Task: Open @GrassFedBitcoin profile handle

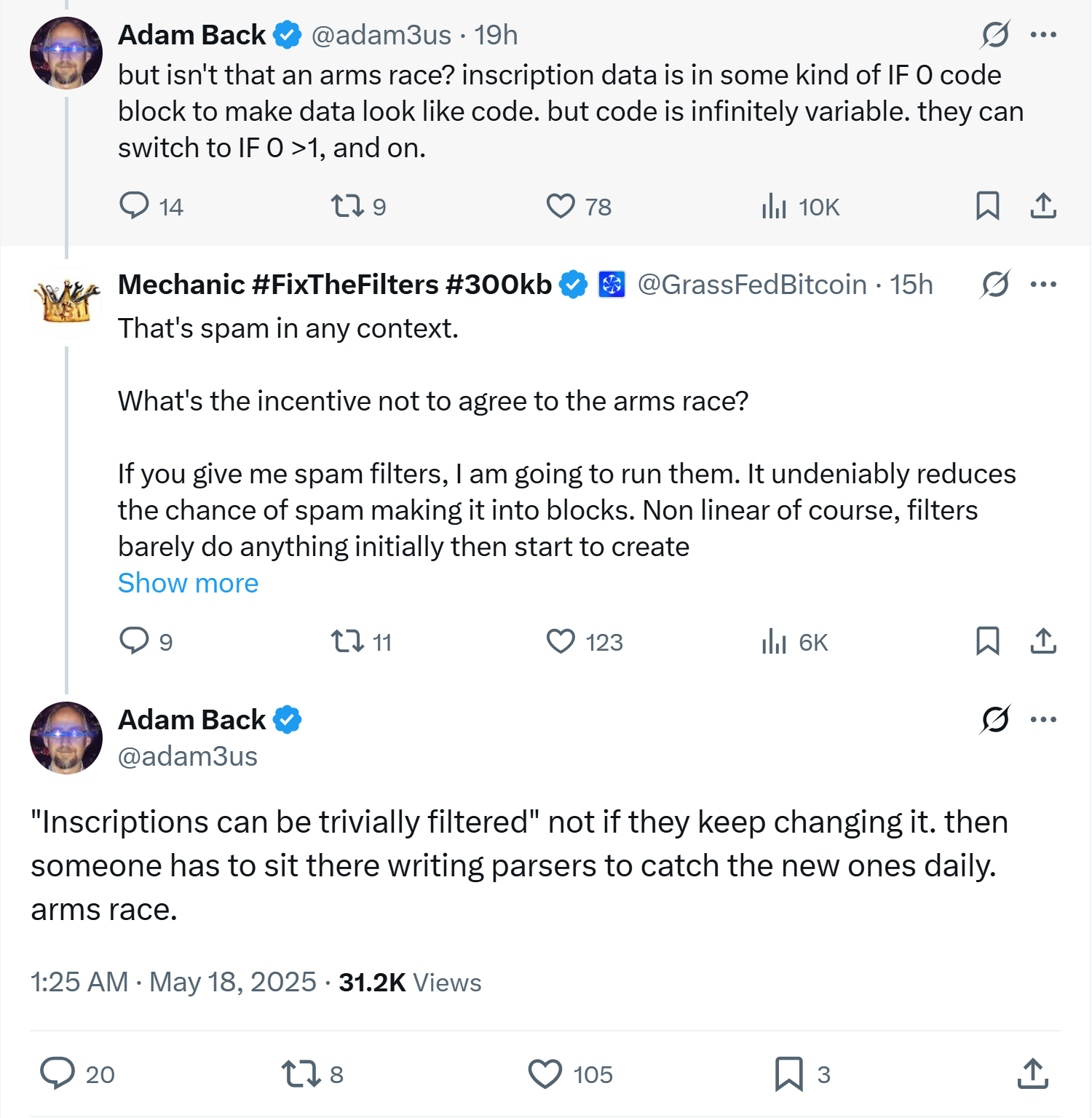Action: (x=752, y=285)
